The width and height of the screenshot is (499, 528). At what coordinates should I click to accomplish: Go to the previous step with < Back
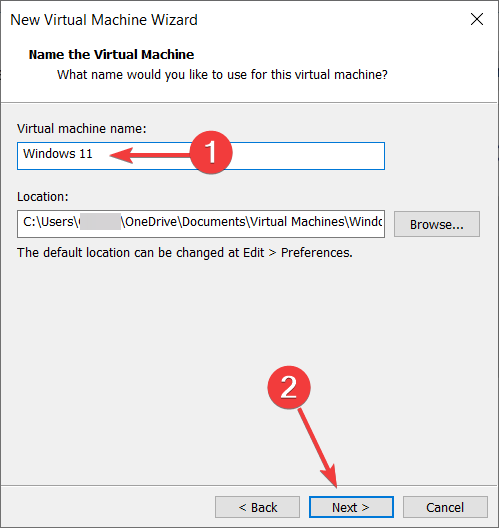258,507
